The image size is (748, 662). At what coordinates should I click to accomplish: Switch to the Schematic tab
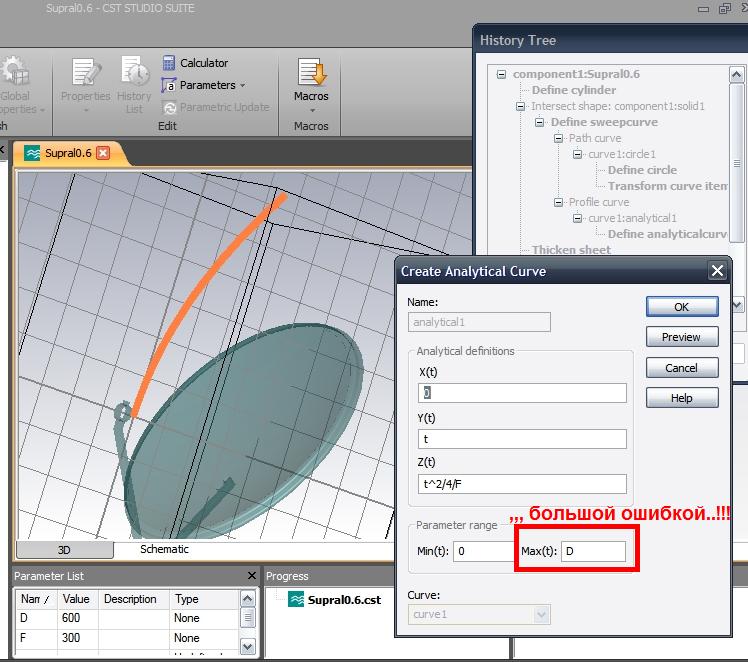(x=164, y=549)
